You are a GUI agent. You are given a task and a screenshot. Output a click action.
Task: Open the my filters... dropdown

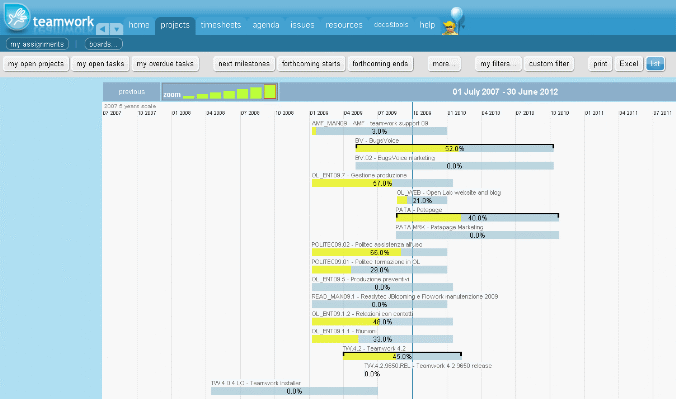[x=498, y=64]
